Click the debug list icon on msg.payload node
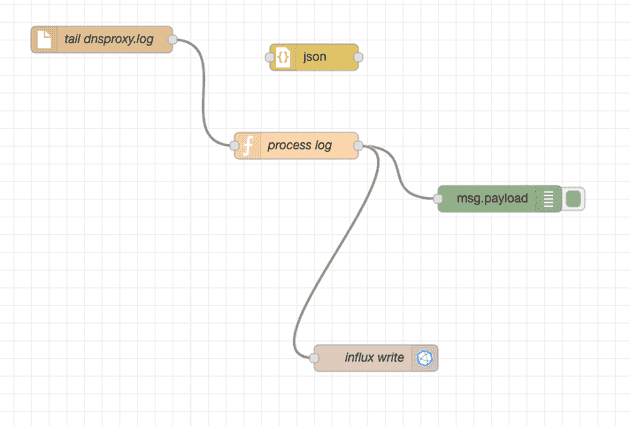The height and width of the screenshot is (426, 630). [x=548, y=199]
